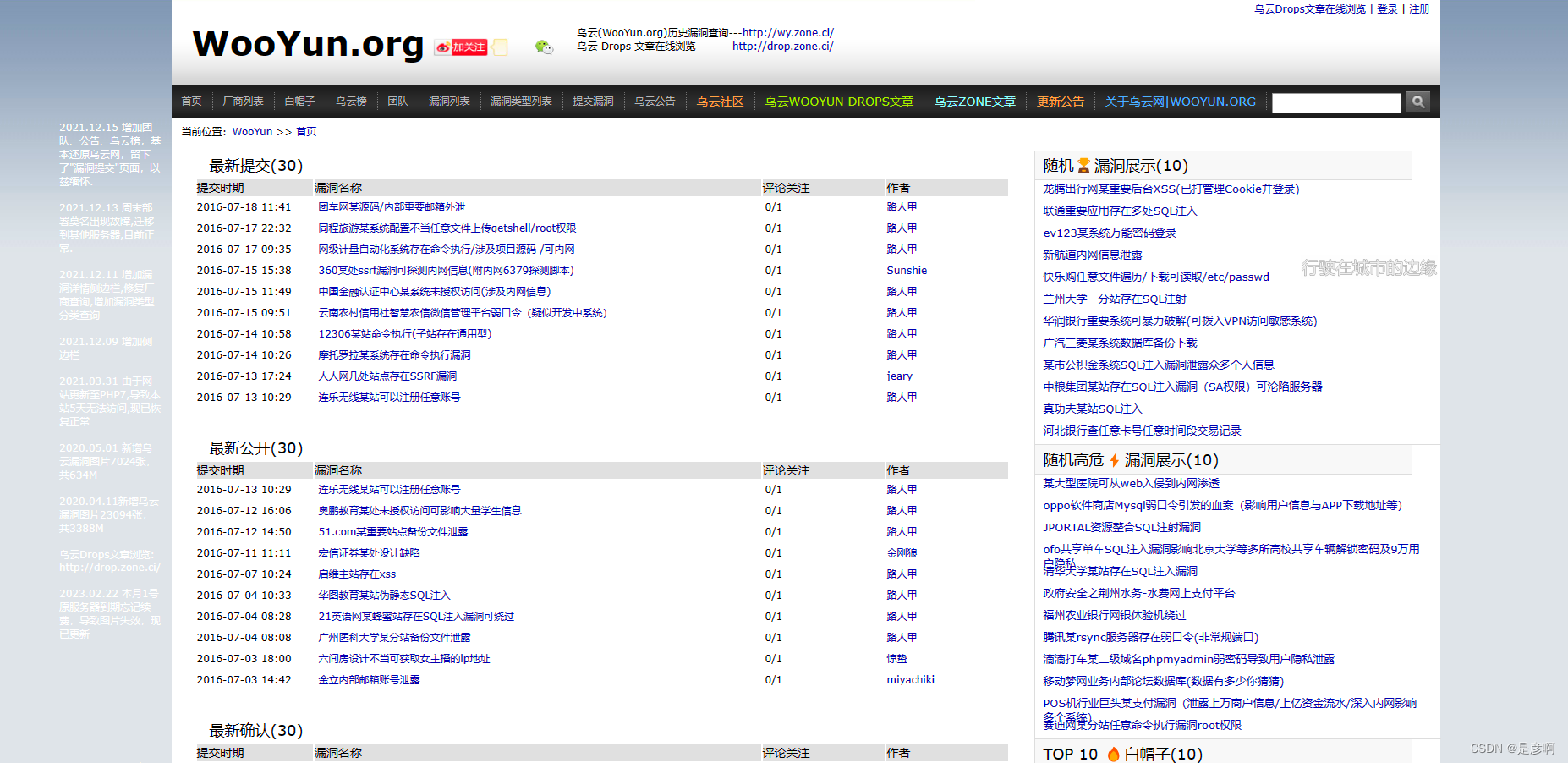Open 中国金融认证中心未授权访问 report
This screenshot has height=763, width=1568.
coord(435,292)
